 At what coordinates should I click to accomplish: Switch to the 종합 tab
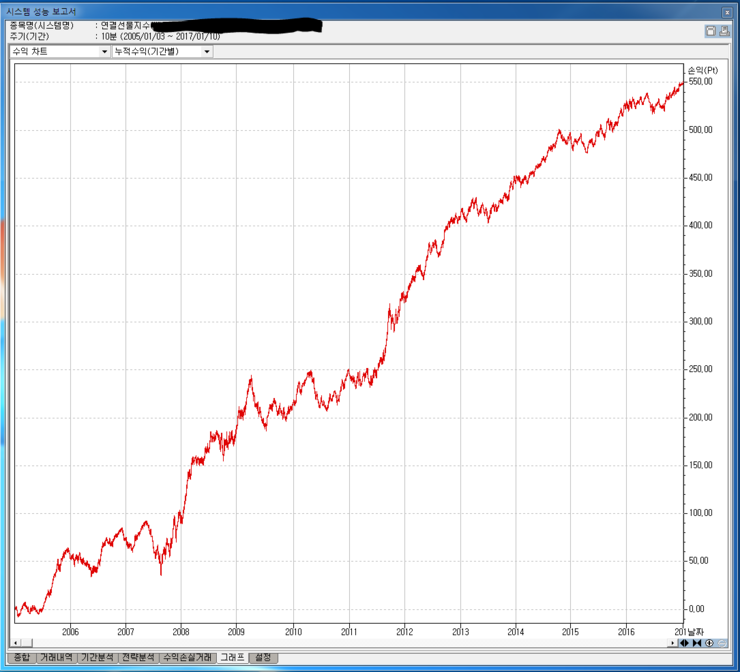pos(22,657)
